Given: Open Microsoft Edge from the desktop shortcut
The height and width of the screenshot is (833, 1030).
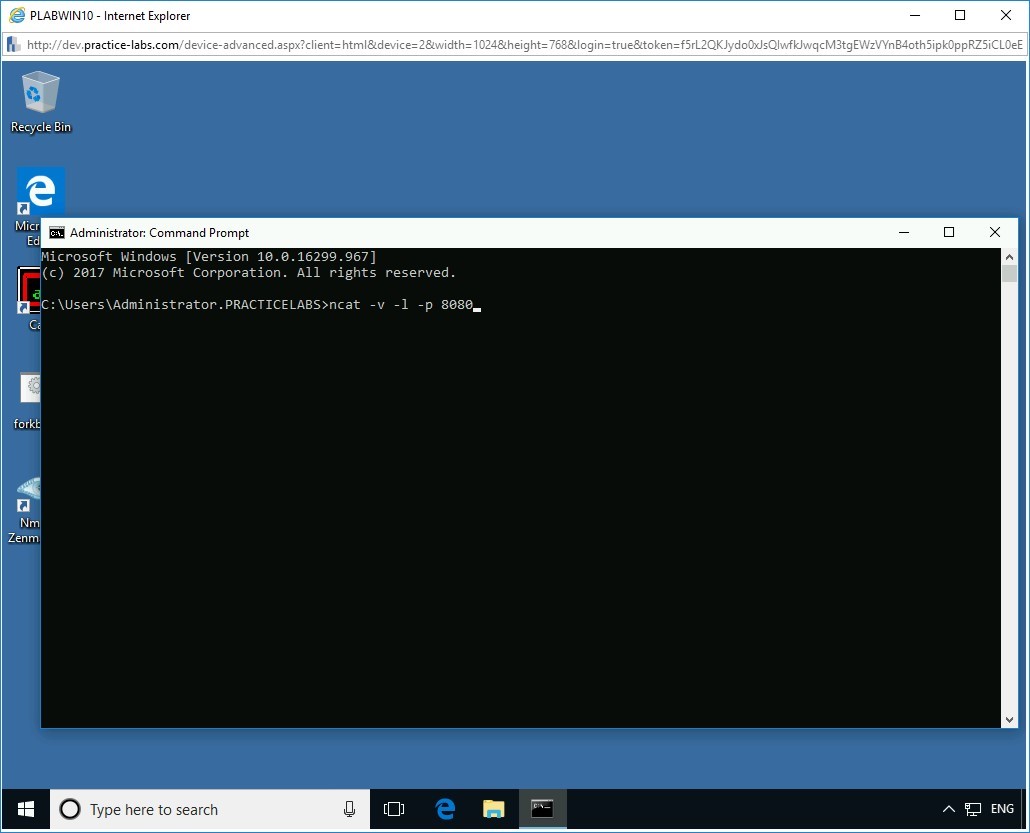Looking at the screenshot, I should (x=39, y=190).
